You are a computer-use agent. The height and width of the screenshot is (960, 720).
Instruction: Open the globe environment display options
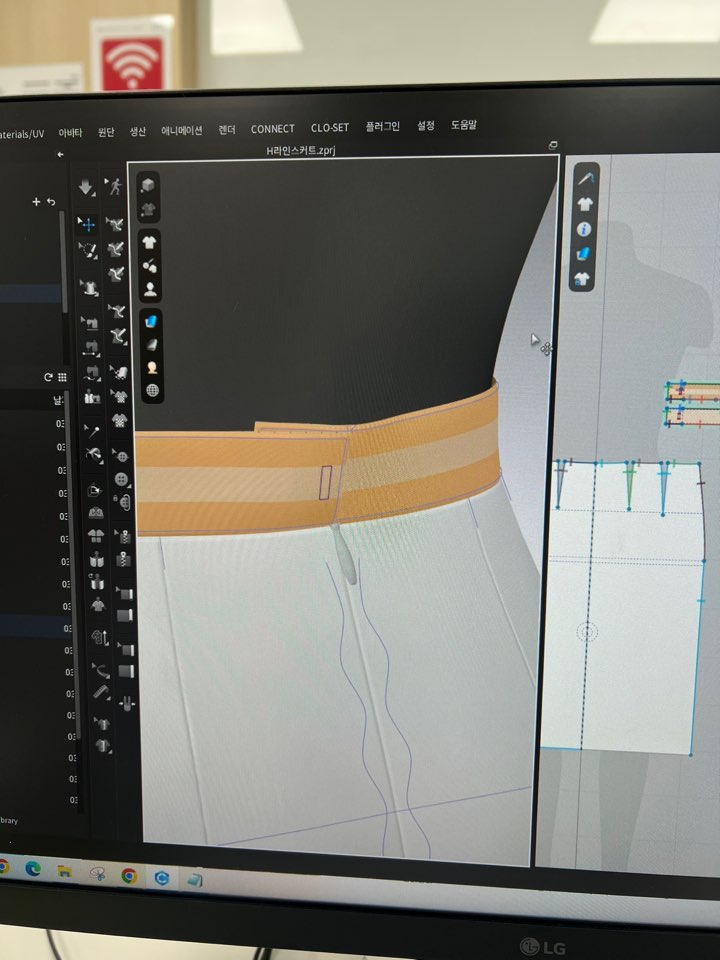(x=152, y=390)
